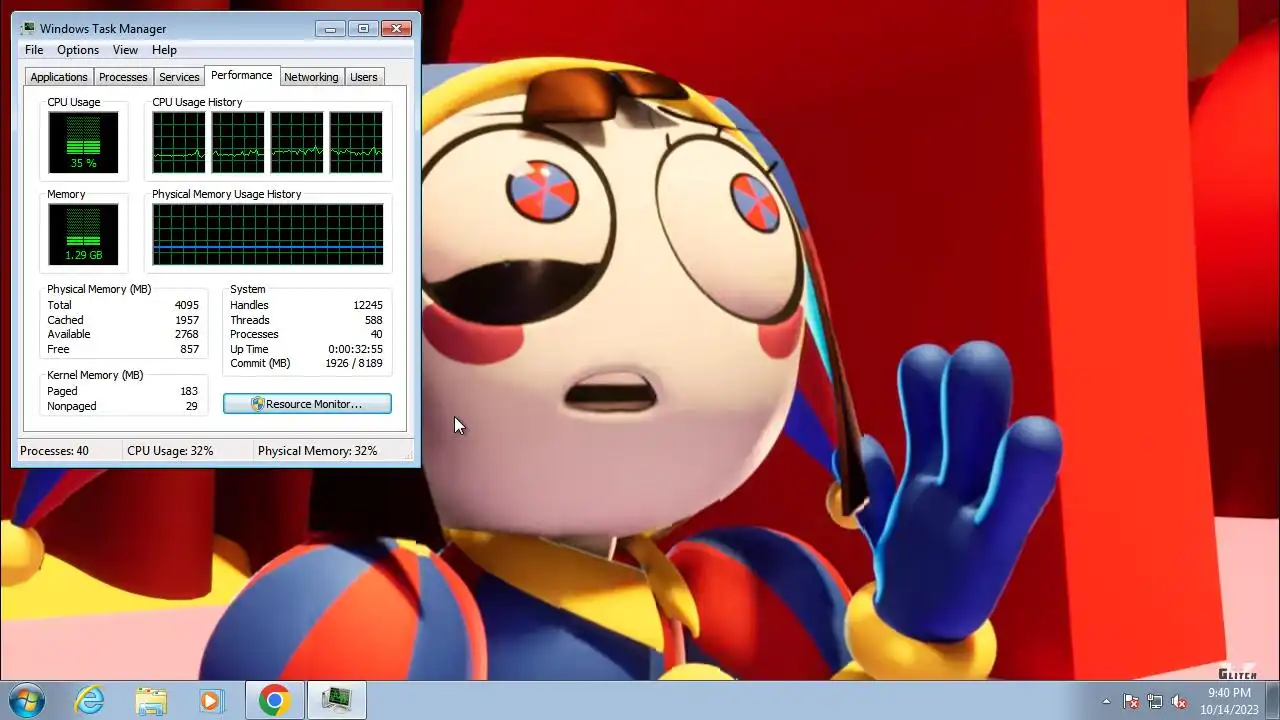The image size is (1280, 720).
Task: Switch to the Applications tab
Action: point(59,77)
